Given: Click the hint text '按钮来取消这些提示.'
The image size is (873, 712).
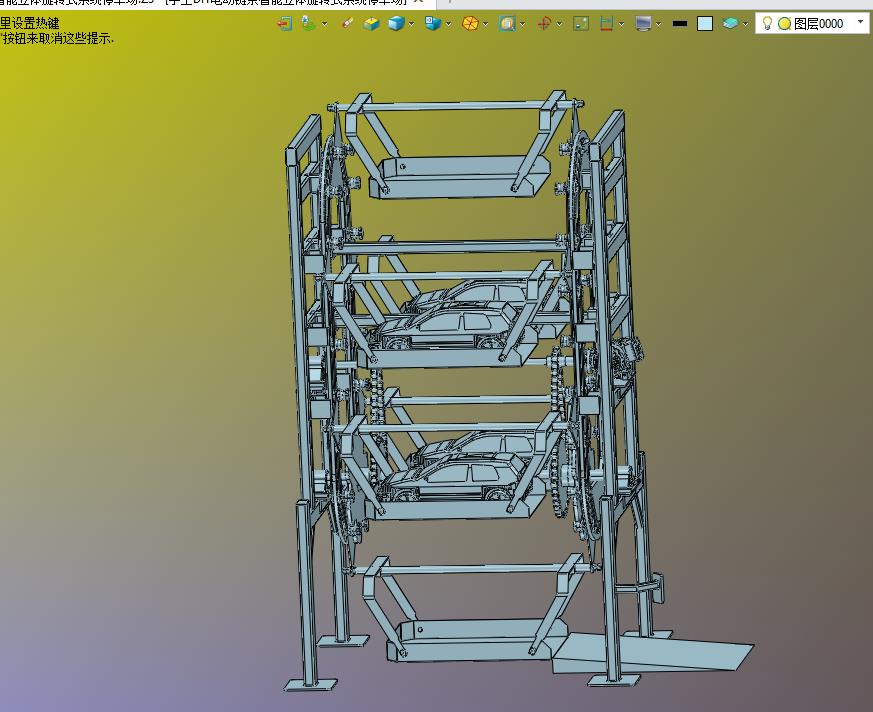Looking at the screenshot, I should tap(58, 38).
